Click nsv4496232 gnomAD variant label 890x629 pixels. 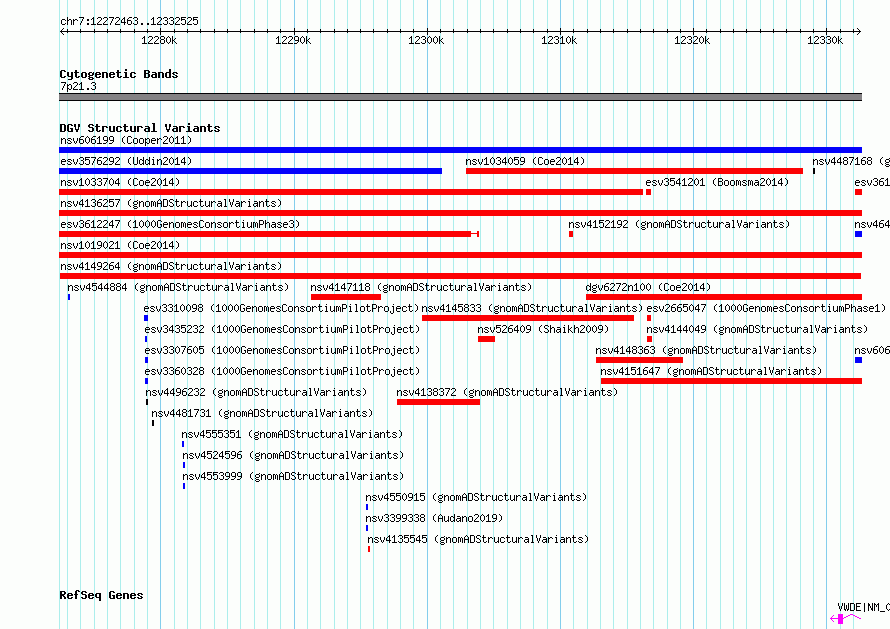[x=256, y=392]
